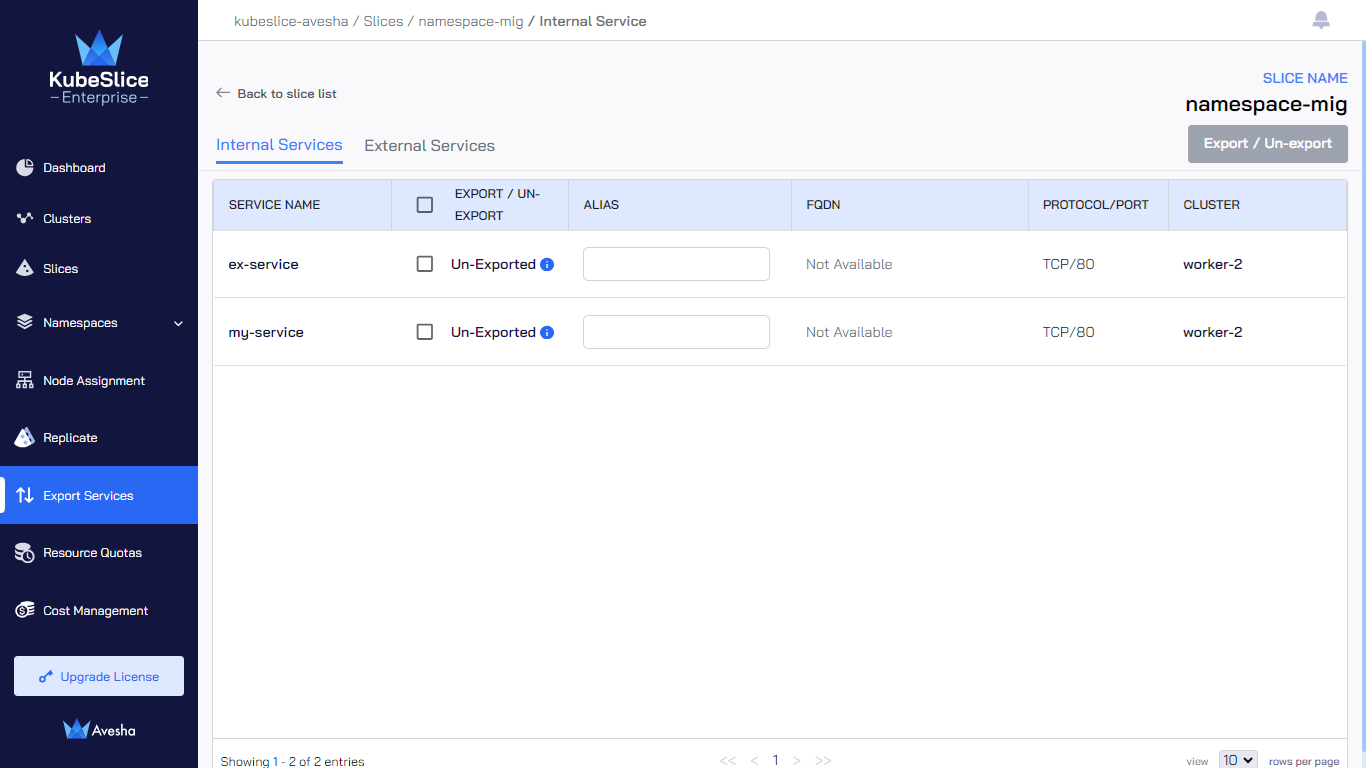Go to first page of entries

pyautogui.click(x=728, y=761)
